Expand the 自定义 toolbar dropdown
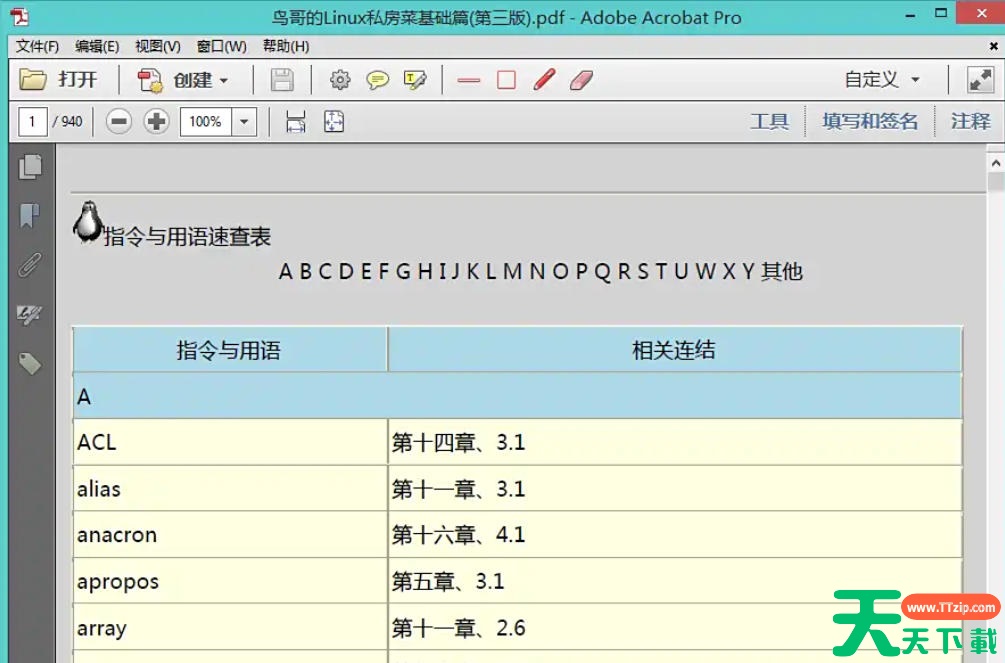 click(915, 81)
